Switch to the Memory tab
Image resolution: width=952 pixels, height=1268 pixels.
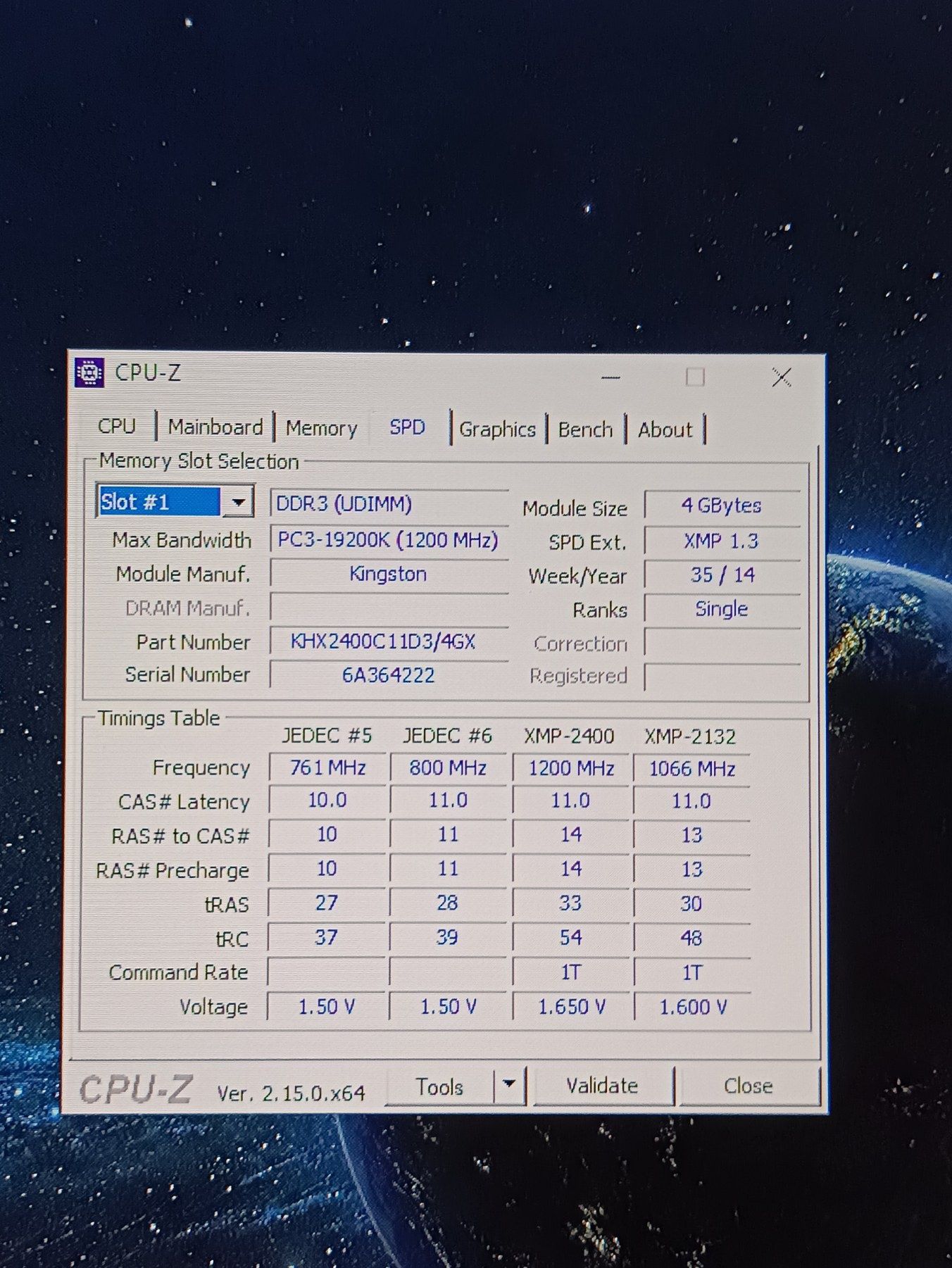click(x=321, y=428)
